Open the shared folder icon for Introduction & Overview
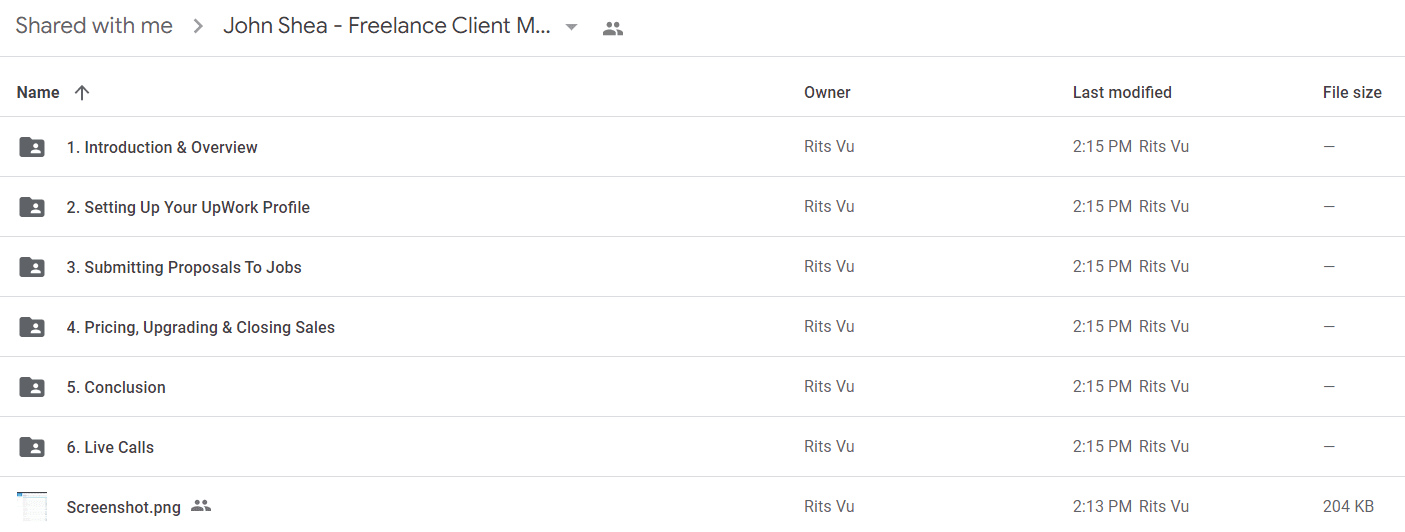Screen dimensions: 1405x532 click(32, 147)
